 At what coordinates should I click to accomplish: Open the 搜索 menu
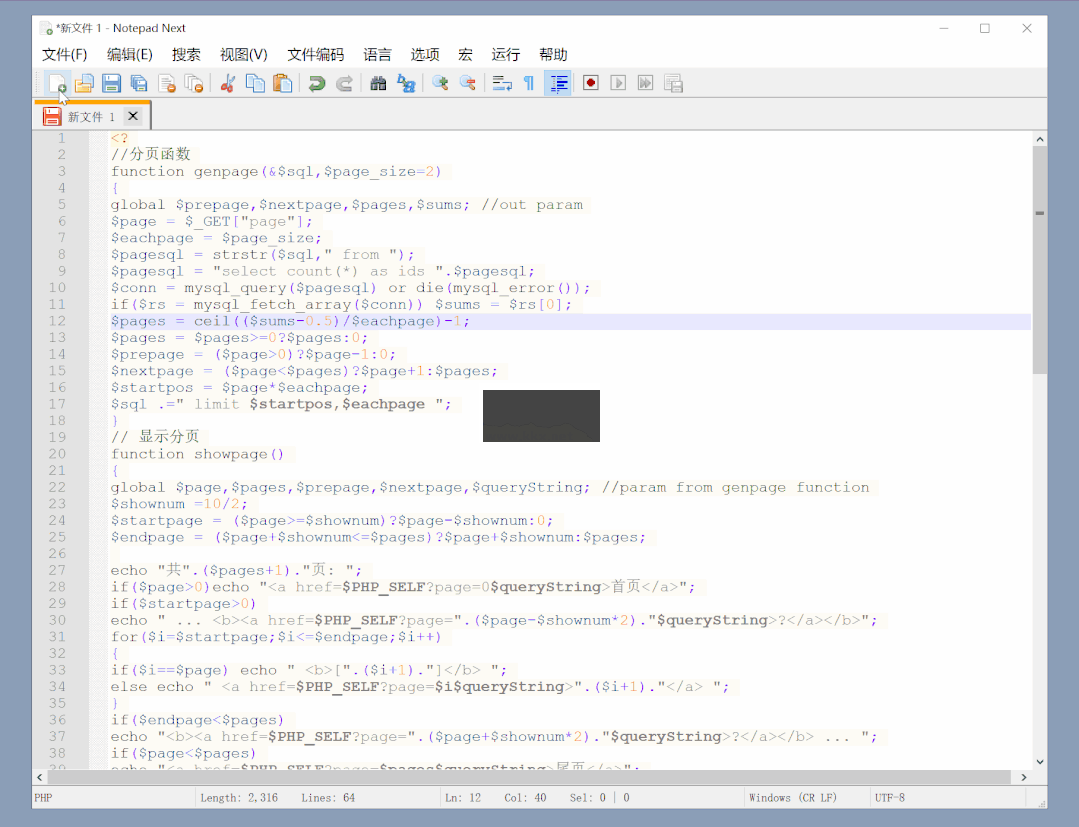(x=186, y=55)
